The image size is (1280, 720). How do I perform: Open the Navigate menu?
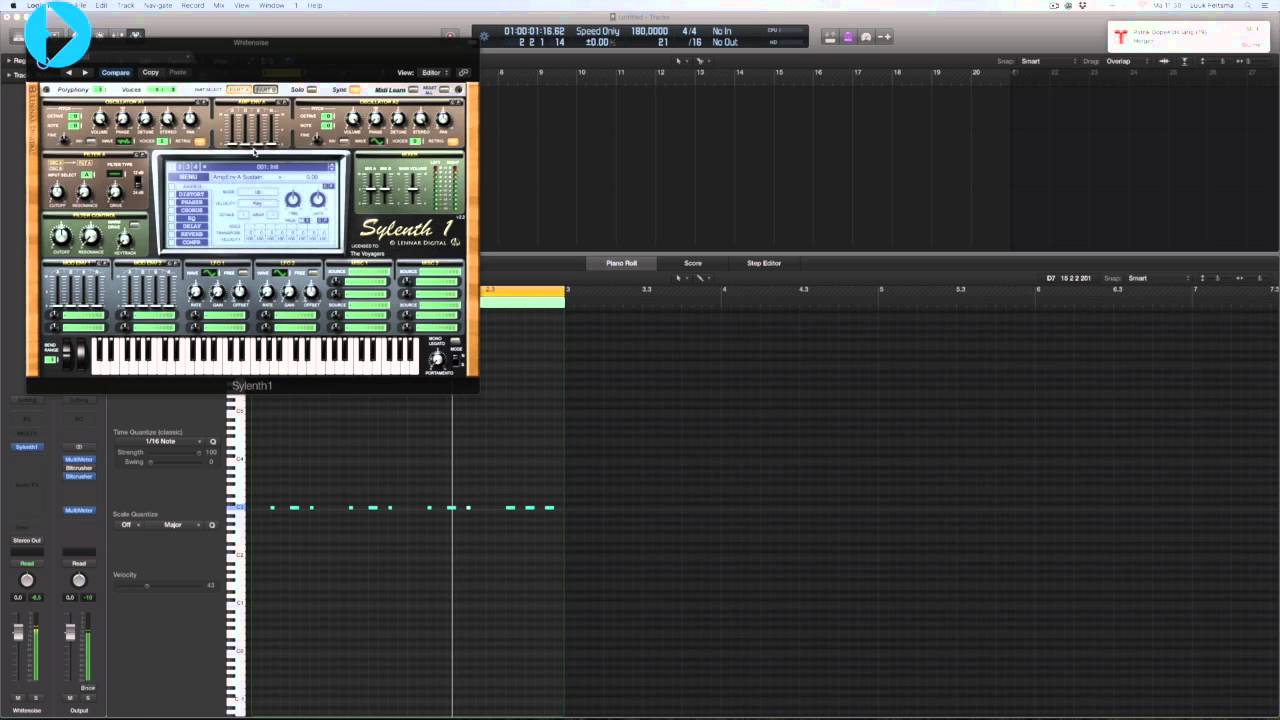pyautogui.click(x=158, y=5)
